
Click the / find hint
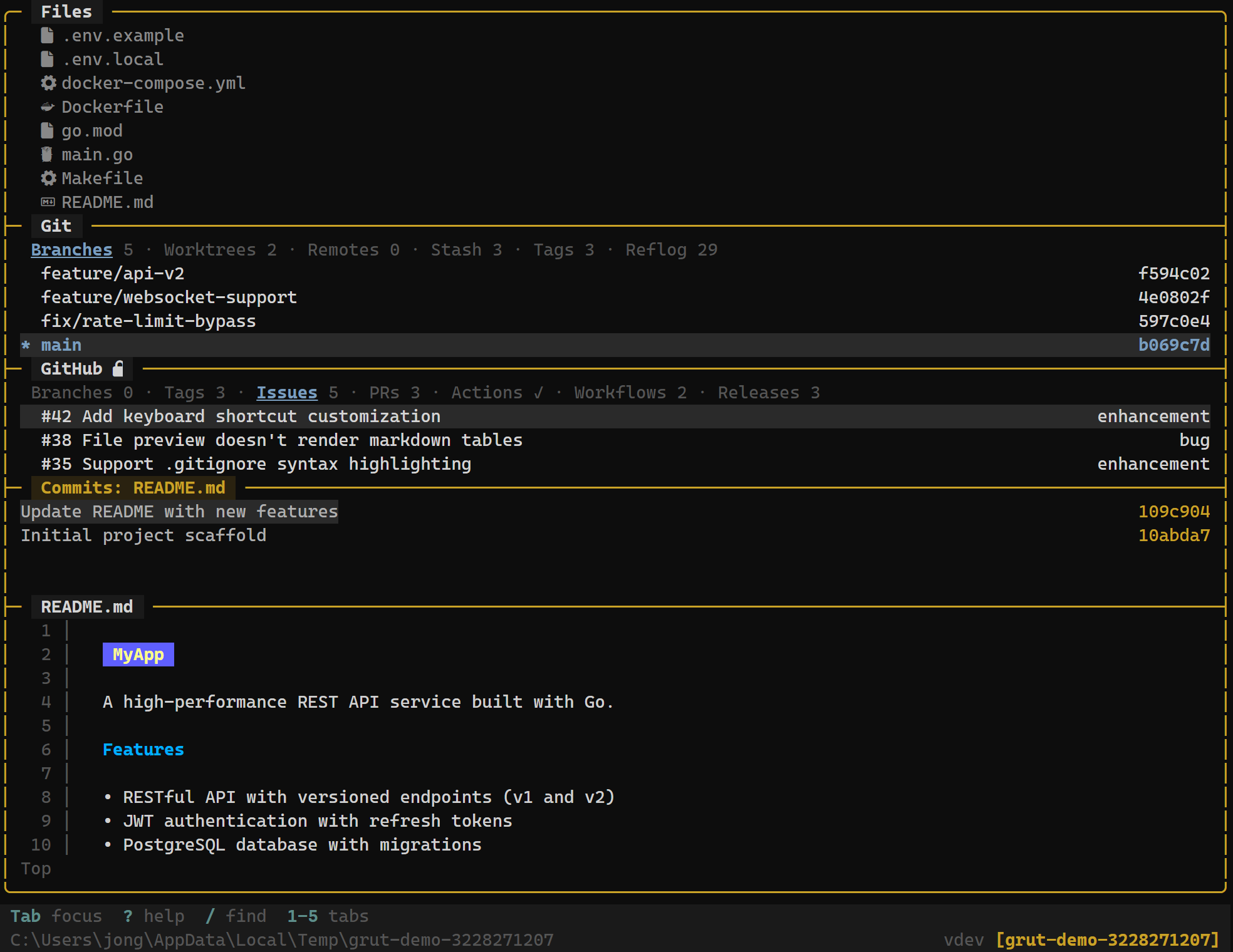(x=236, y=916)
